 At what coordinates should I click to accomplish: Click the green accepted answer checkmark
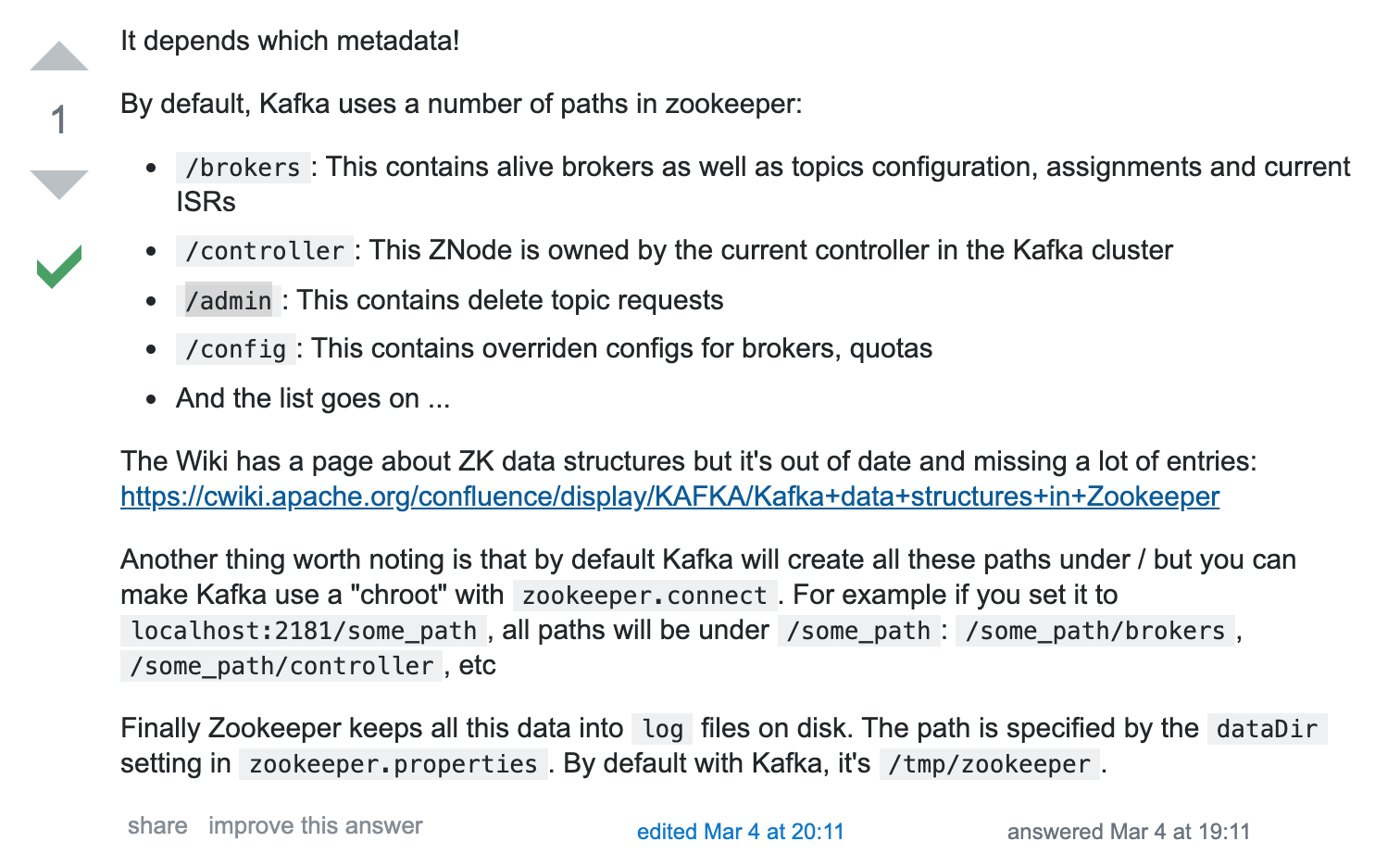click(x=59, y=267)
